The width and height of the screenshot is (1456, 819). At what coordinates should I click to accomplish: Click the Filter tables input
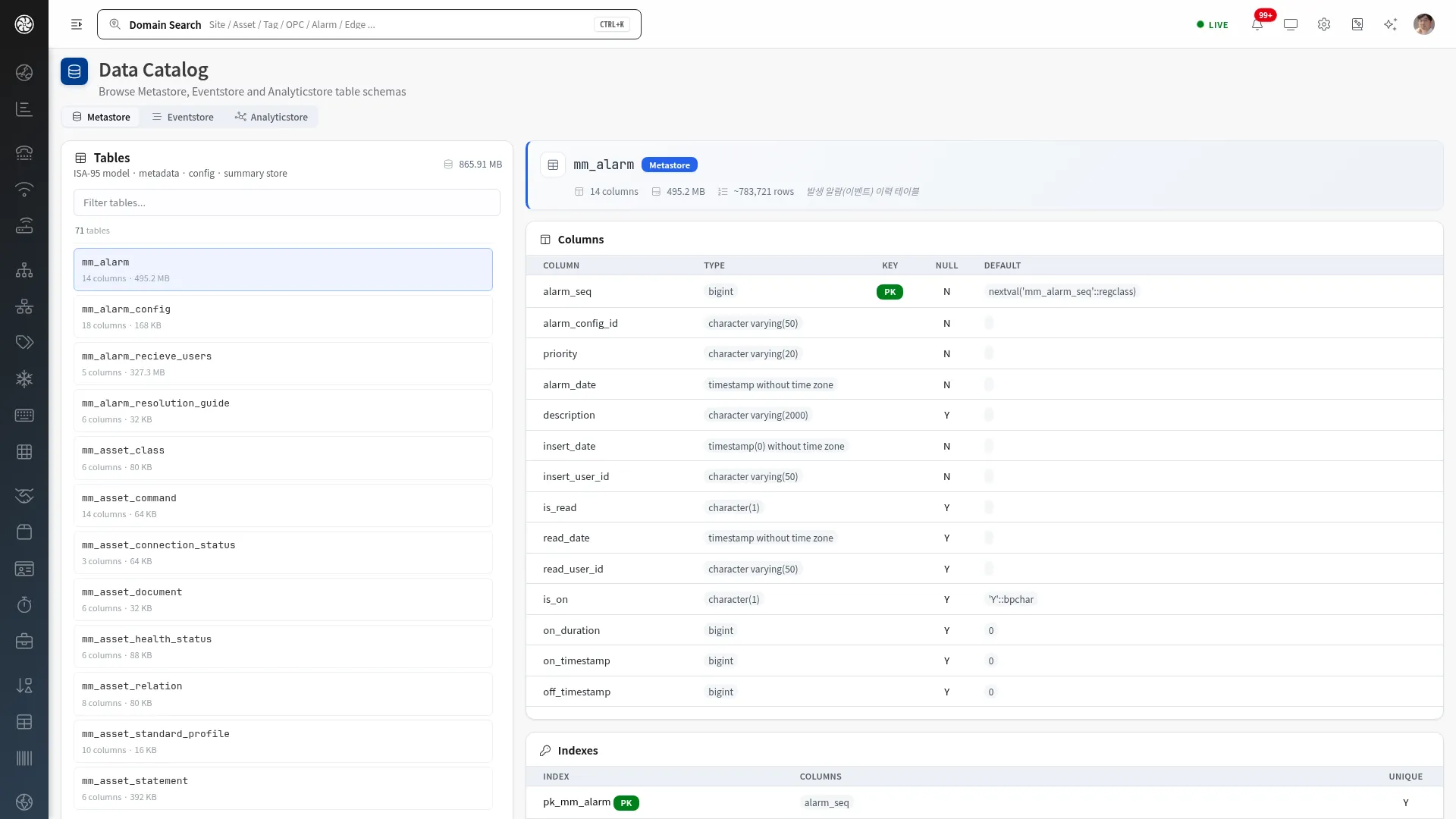pyautogui.click(x=287, y=202)
